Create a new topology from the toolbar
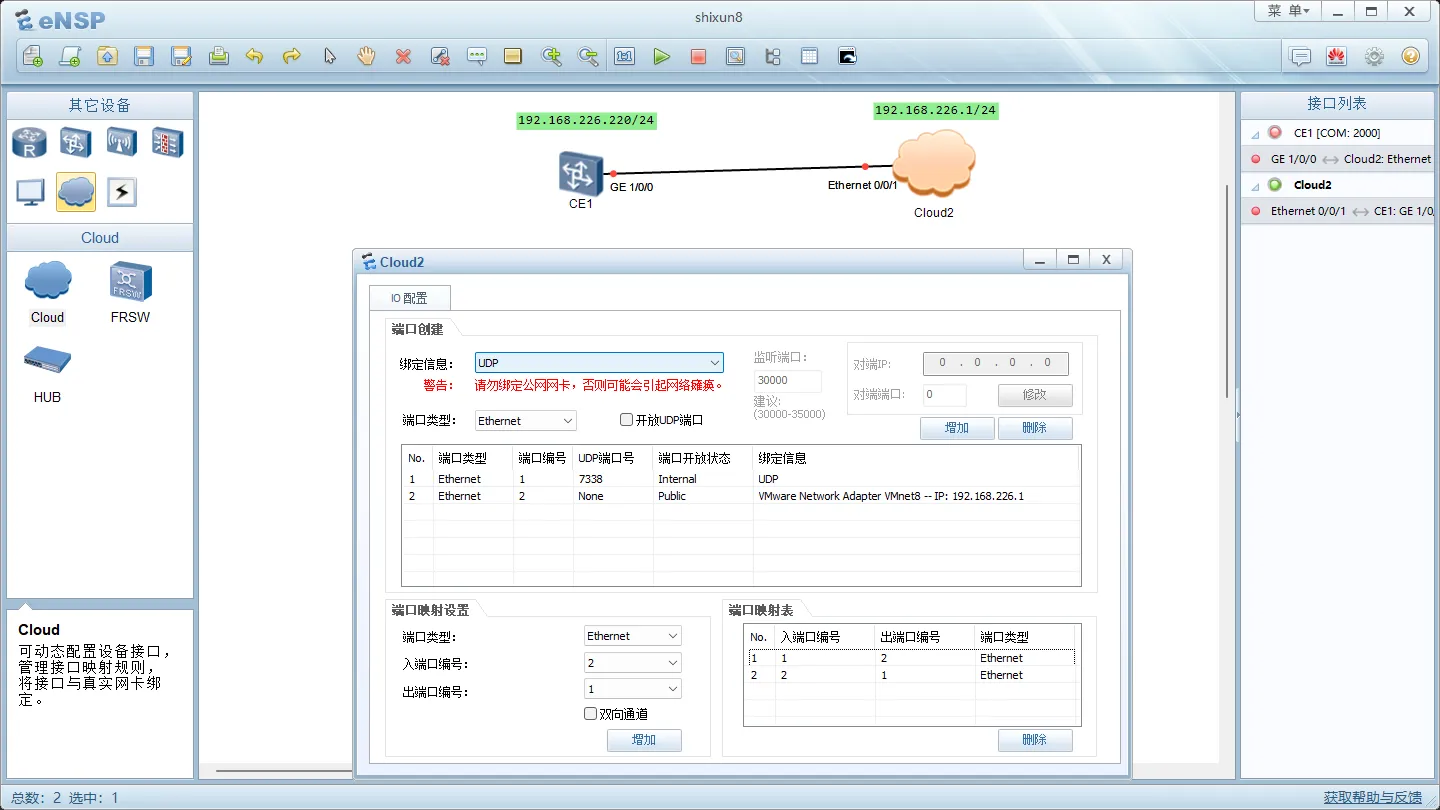The image size is (1440, 810). (x=33, y=56)
